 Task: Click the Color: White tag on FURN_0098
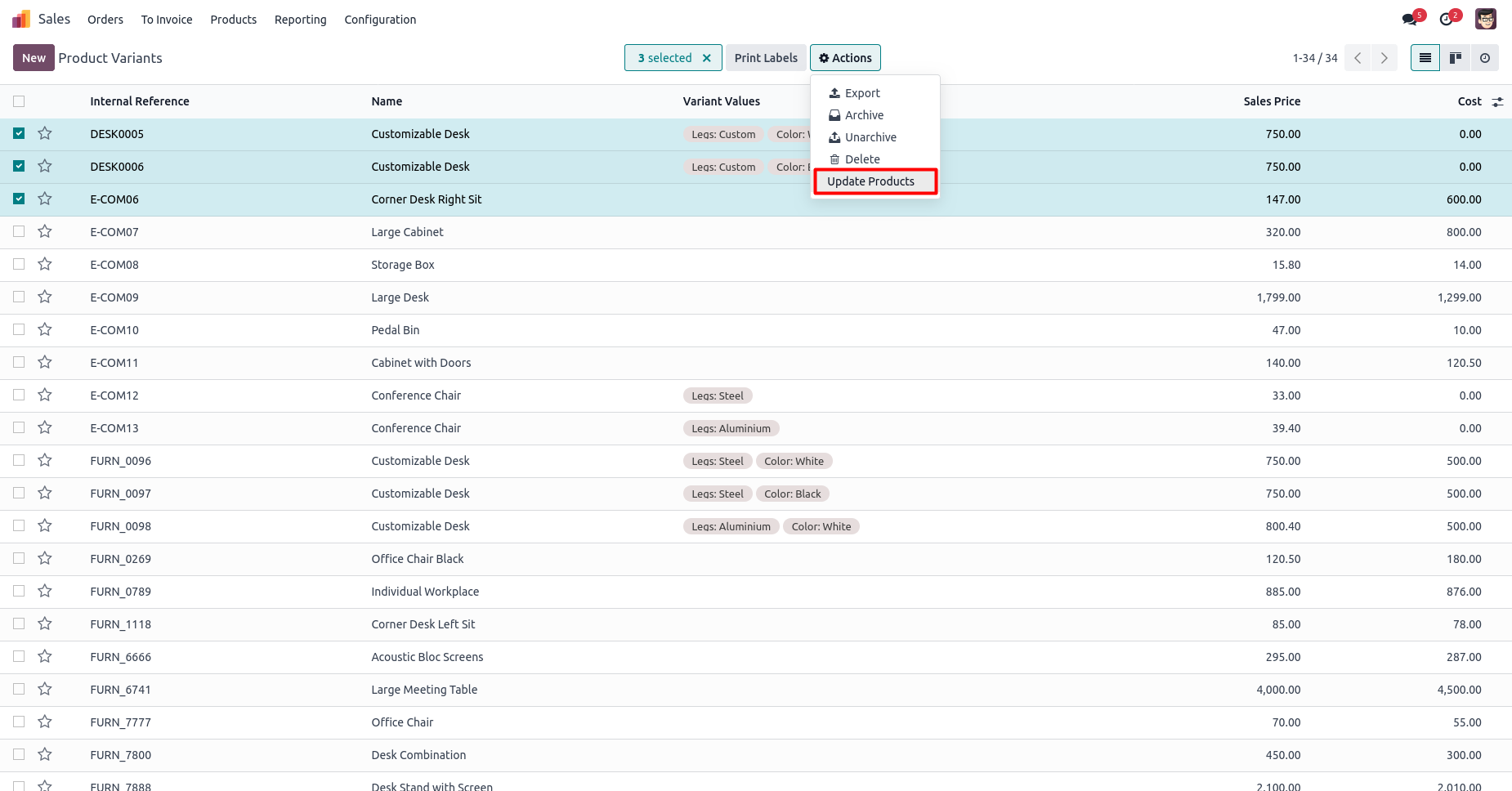(x=821, y=526)
